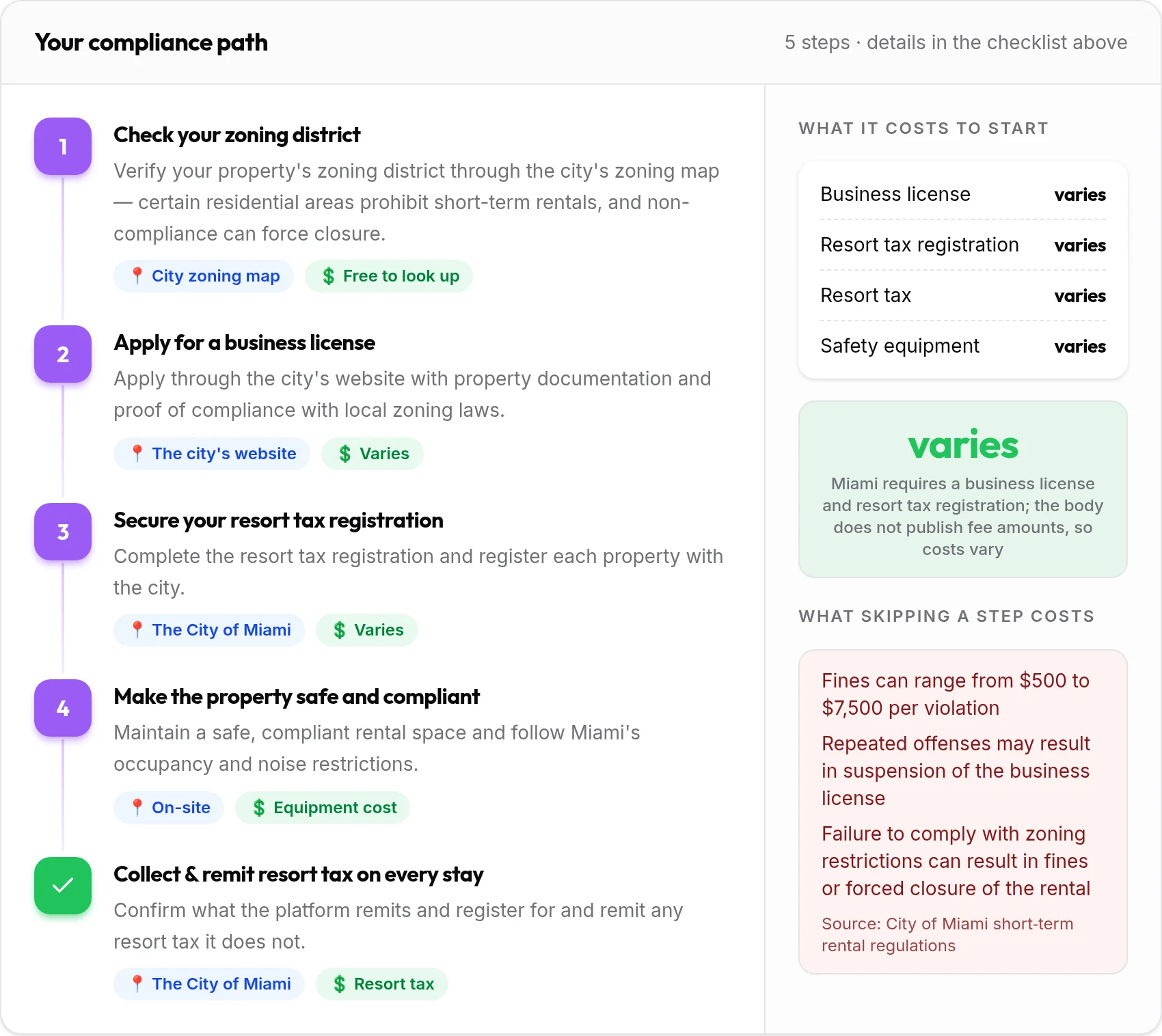Click the Miami requires a business license note
The height and width of the screenshot is (1036, 1162).
tap(963, 517)
